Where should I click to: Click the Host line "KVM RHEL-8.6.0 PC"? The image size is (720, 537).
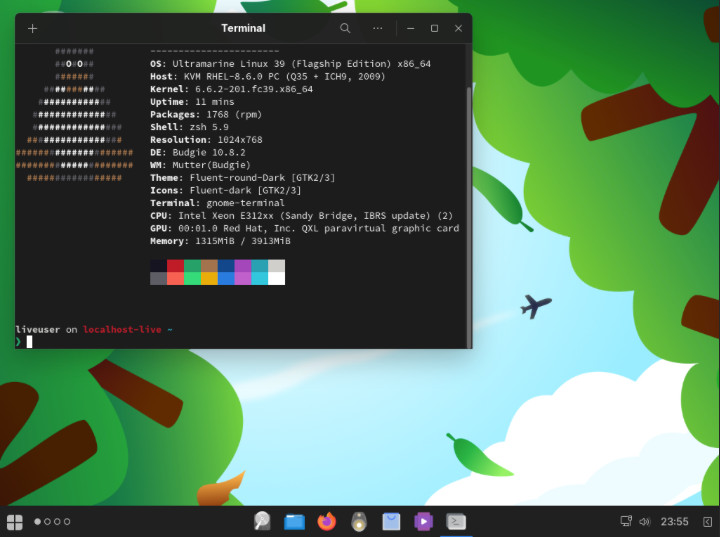(x=231, y=77)
